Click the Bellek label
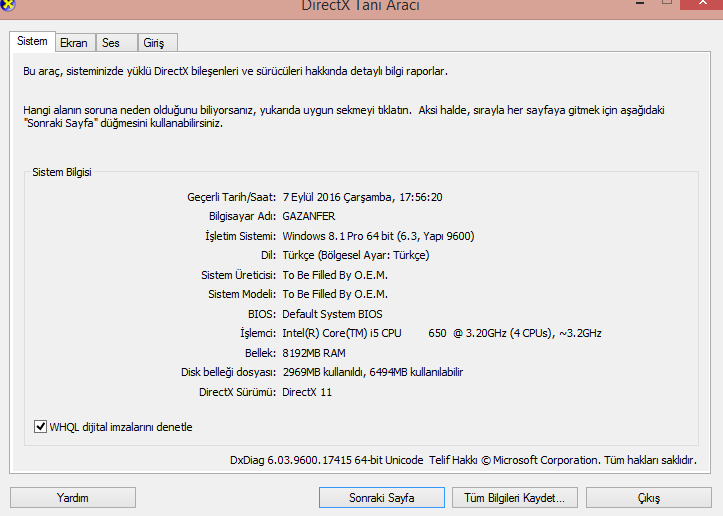 pyautogui.click(x=261, y=353)
